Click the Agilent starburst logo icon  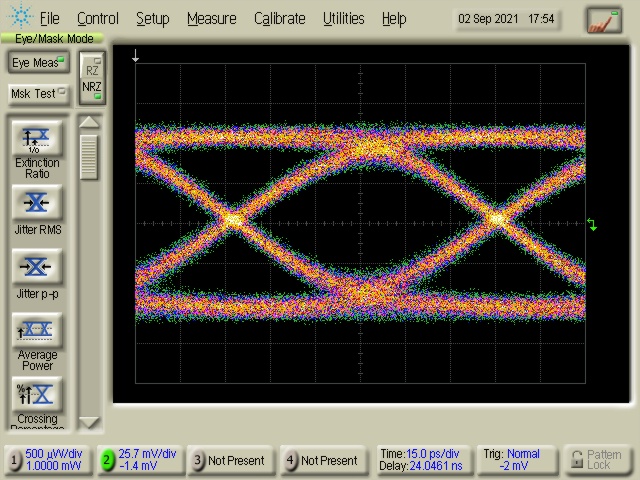[19, 17]
